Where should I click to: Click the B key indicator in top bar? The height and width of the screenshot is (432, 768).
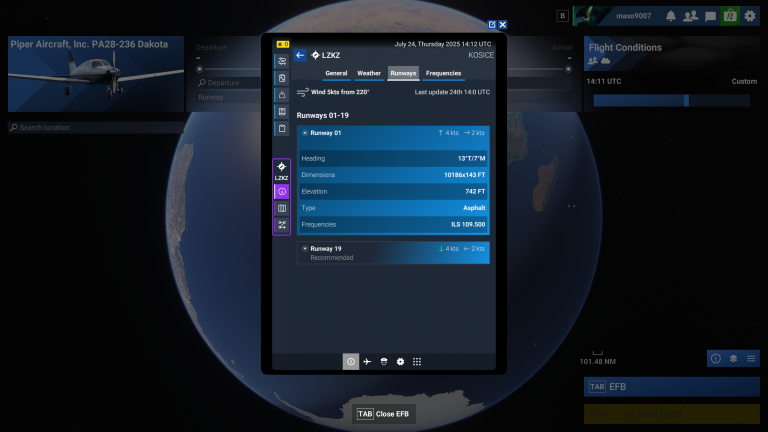pos(562,16)
